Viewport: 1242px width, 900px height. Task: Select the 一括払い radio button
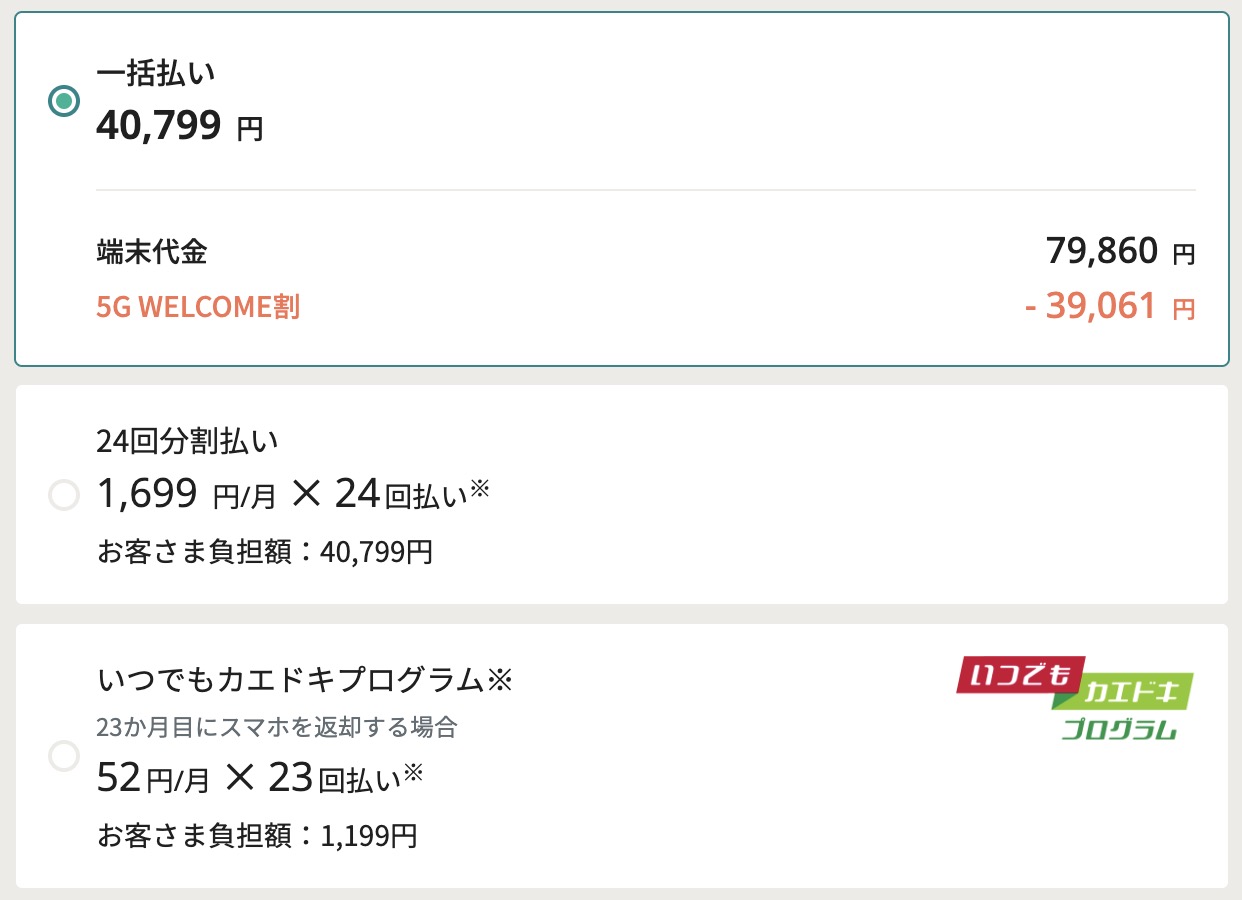tap(64, 101)
